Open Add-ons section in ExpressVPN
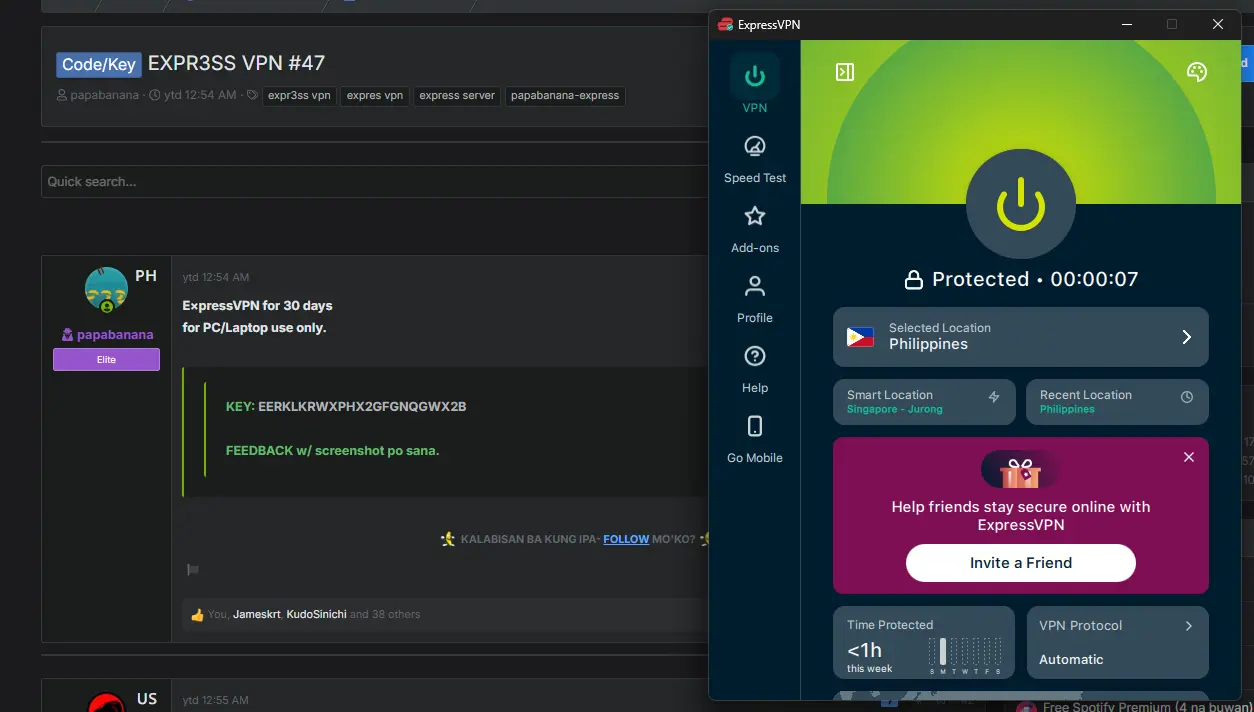The image size is (1254, 712). click(x=755, y=230)
